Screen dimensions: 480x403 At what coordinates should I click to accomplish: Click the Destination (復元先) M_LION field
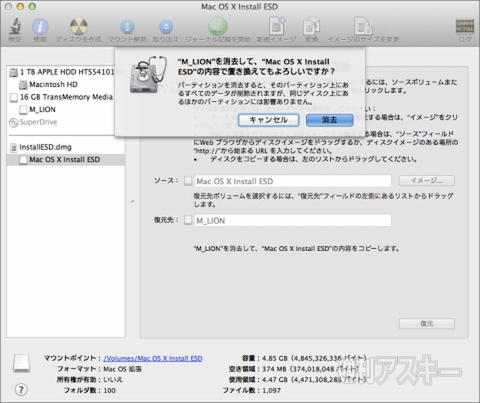(x=293, y=220)
